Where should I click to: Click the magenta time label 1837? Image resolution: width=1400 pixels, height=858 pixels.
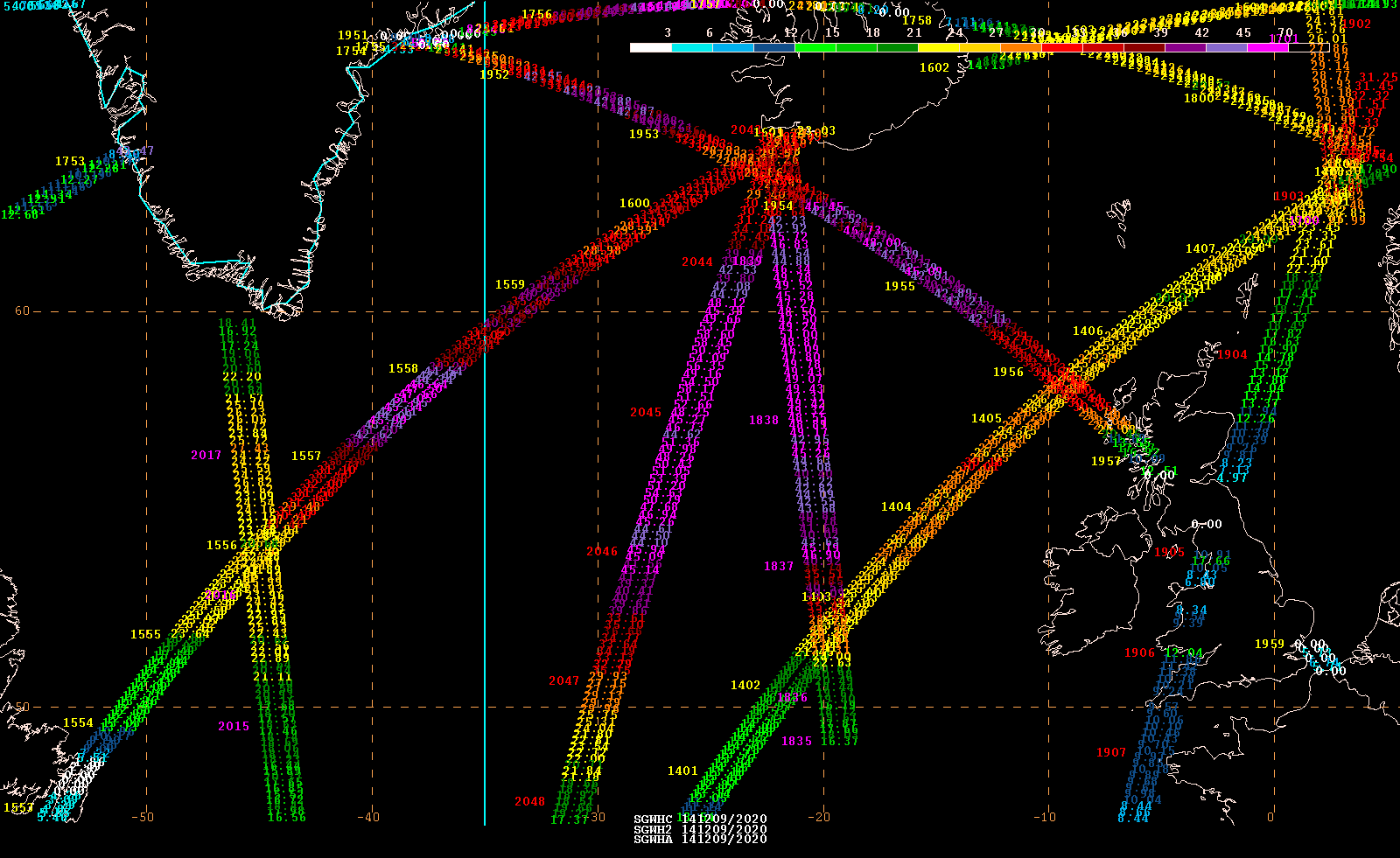pyautogui.click(x=779, y=566)
